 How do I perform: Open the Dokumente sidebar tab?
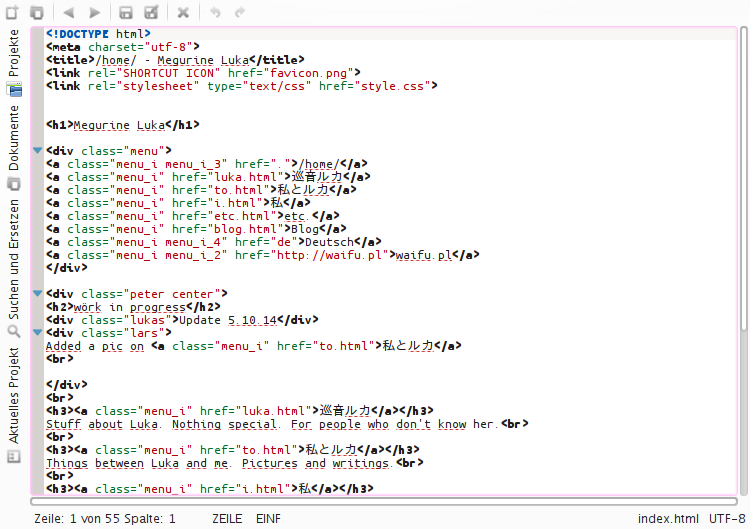pyautogui.click(x=14, y=147)
